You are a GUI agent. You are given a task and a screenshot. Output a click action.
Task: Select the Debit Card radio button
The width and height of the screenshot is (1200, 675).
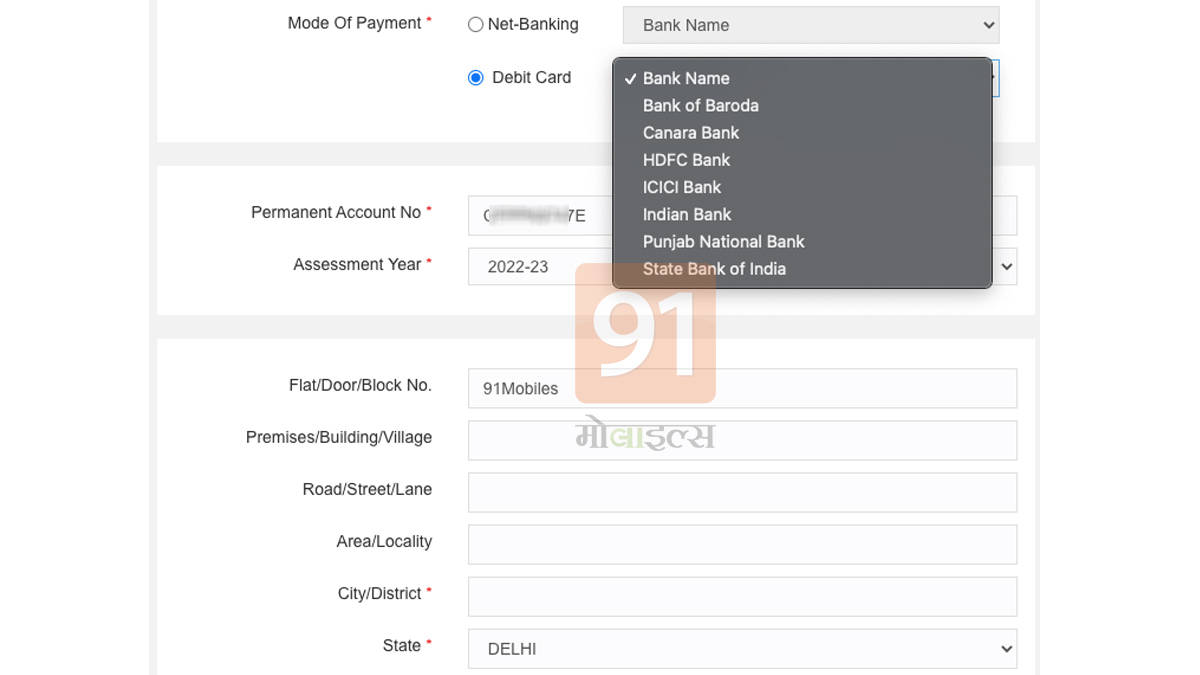pos(475,77)
